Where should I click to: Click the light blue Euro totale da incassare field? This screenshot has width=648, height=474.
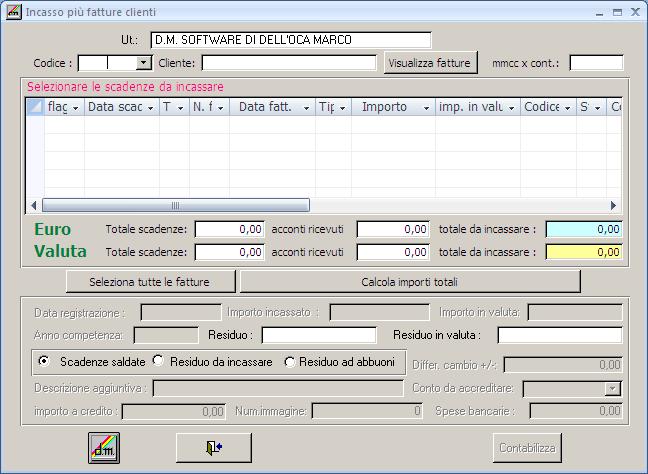pos(584,229)
